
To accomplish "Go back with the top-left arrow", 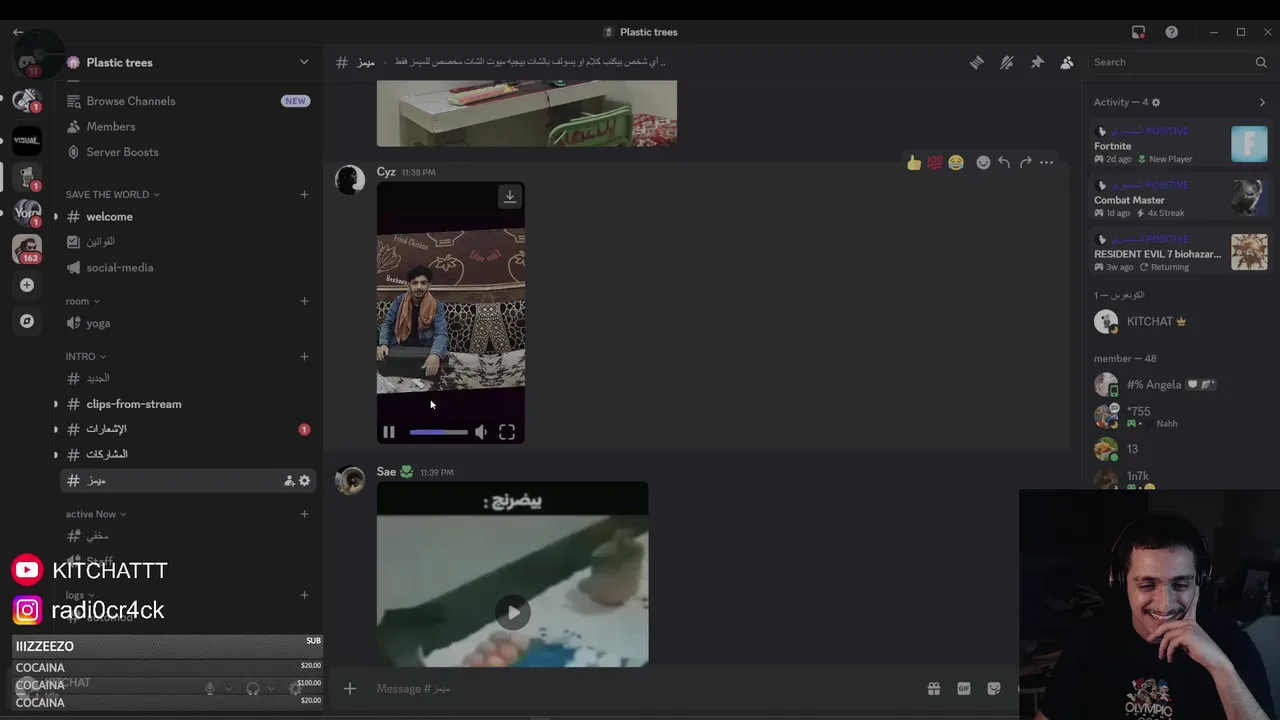I will tap(18, 32).
